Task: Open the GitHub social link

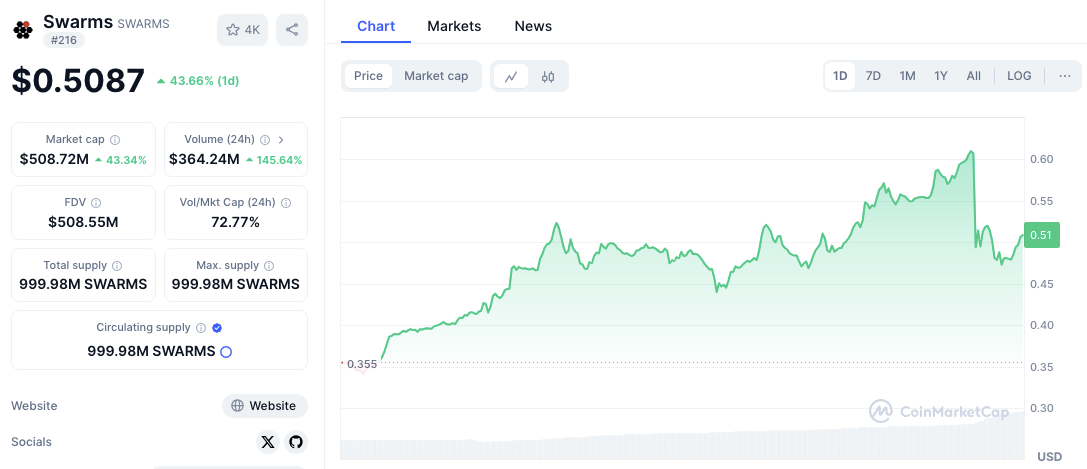Action: pyautogui.click(x=296, y=442)
